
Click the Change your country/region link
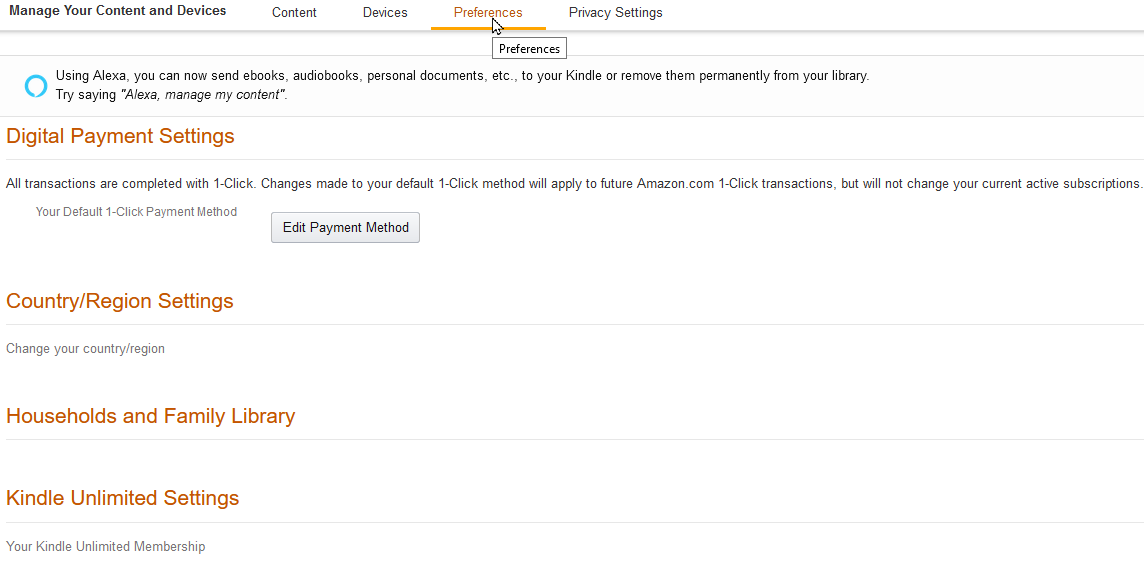85,349
